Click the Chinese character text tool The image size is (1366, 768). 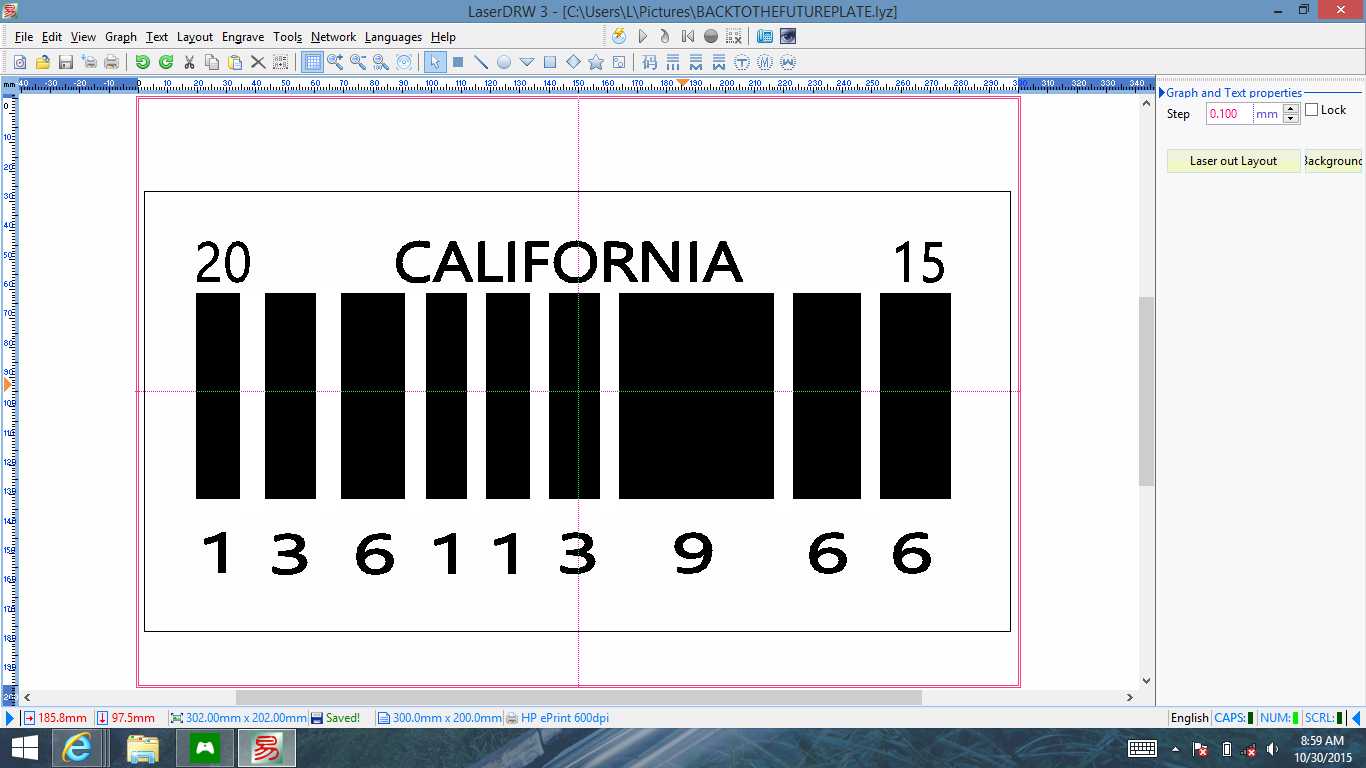tap(650, 62)
